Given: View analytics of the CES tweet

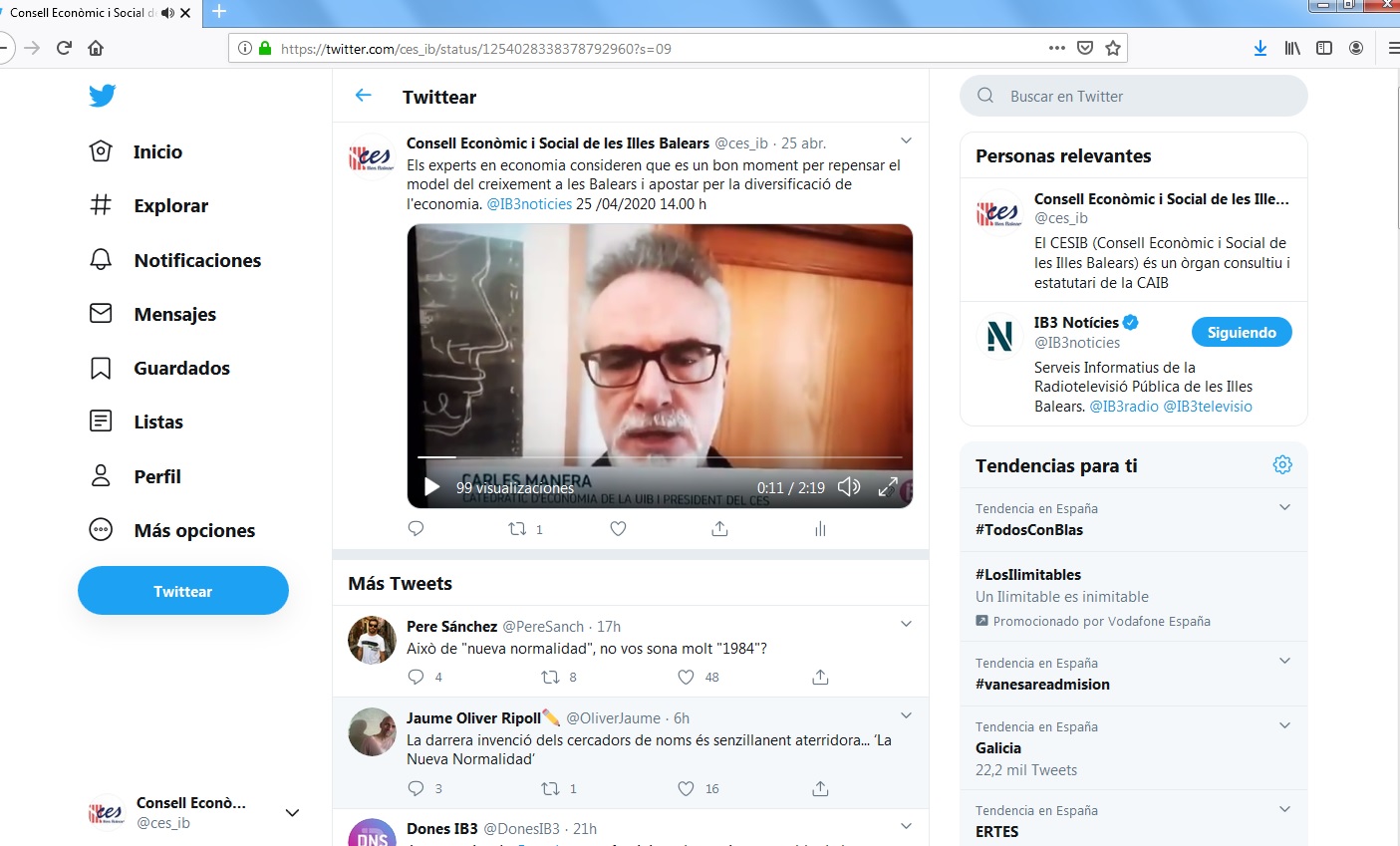Looking at the screenshot, I should pos(820,528).
